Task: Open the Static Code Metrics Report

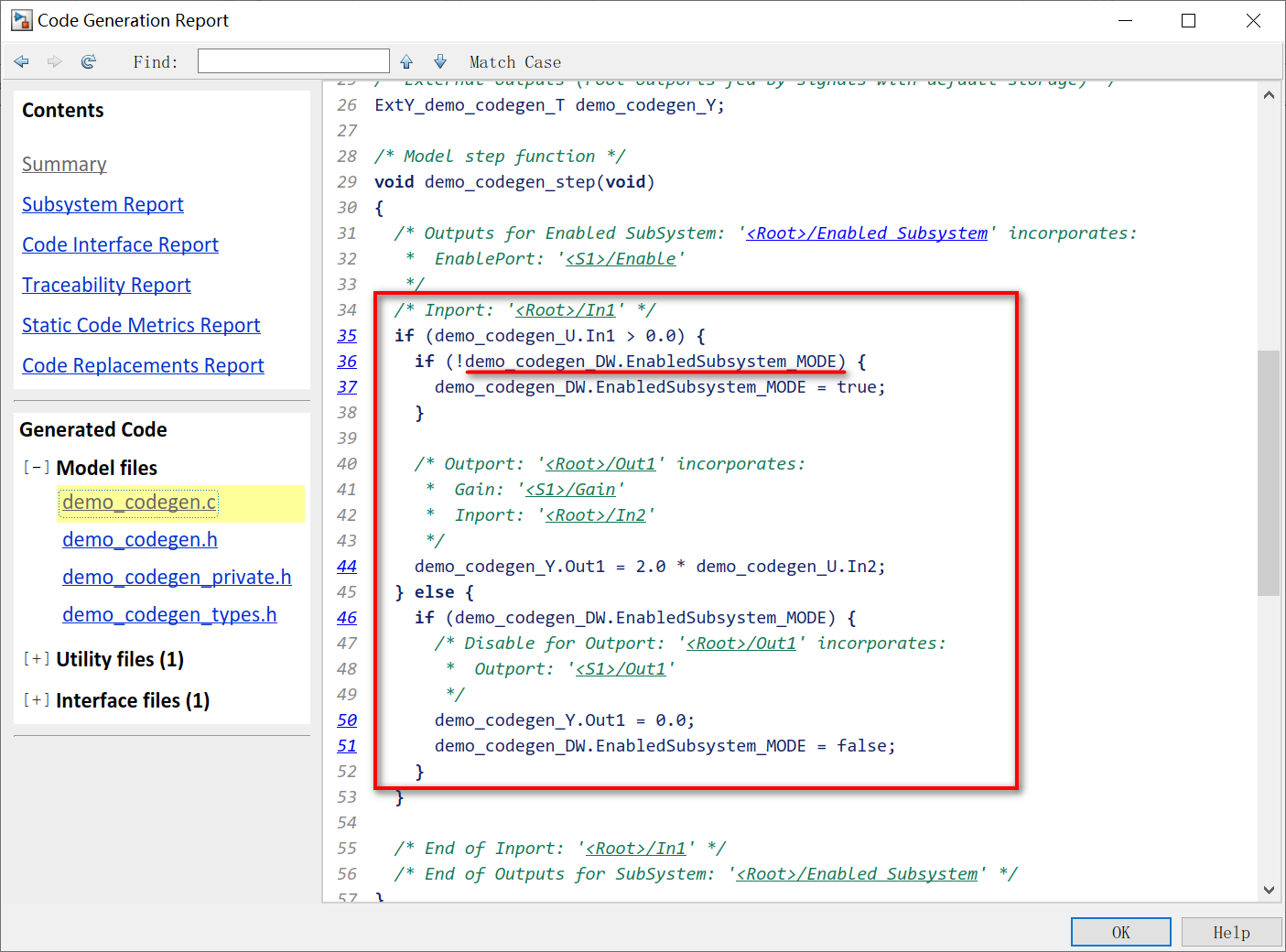Action: coord(141,325)
